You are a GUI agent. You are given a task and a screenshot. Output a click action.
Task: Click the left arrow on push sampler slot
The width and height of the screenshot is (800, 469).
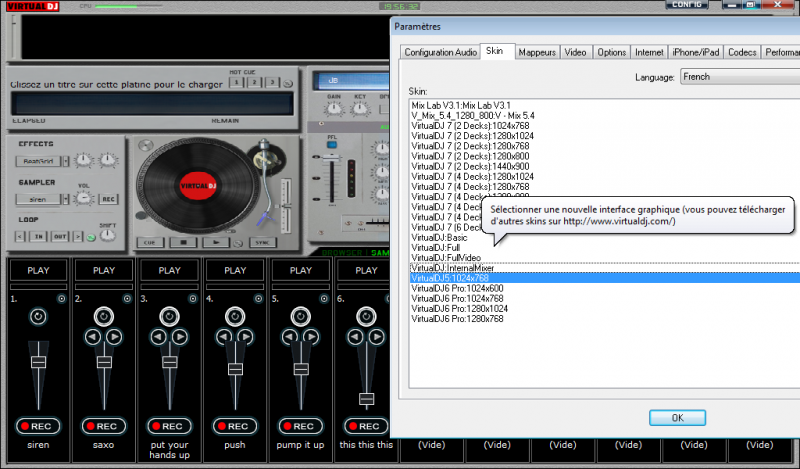pos(226,338)
